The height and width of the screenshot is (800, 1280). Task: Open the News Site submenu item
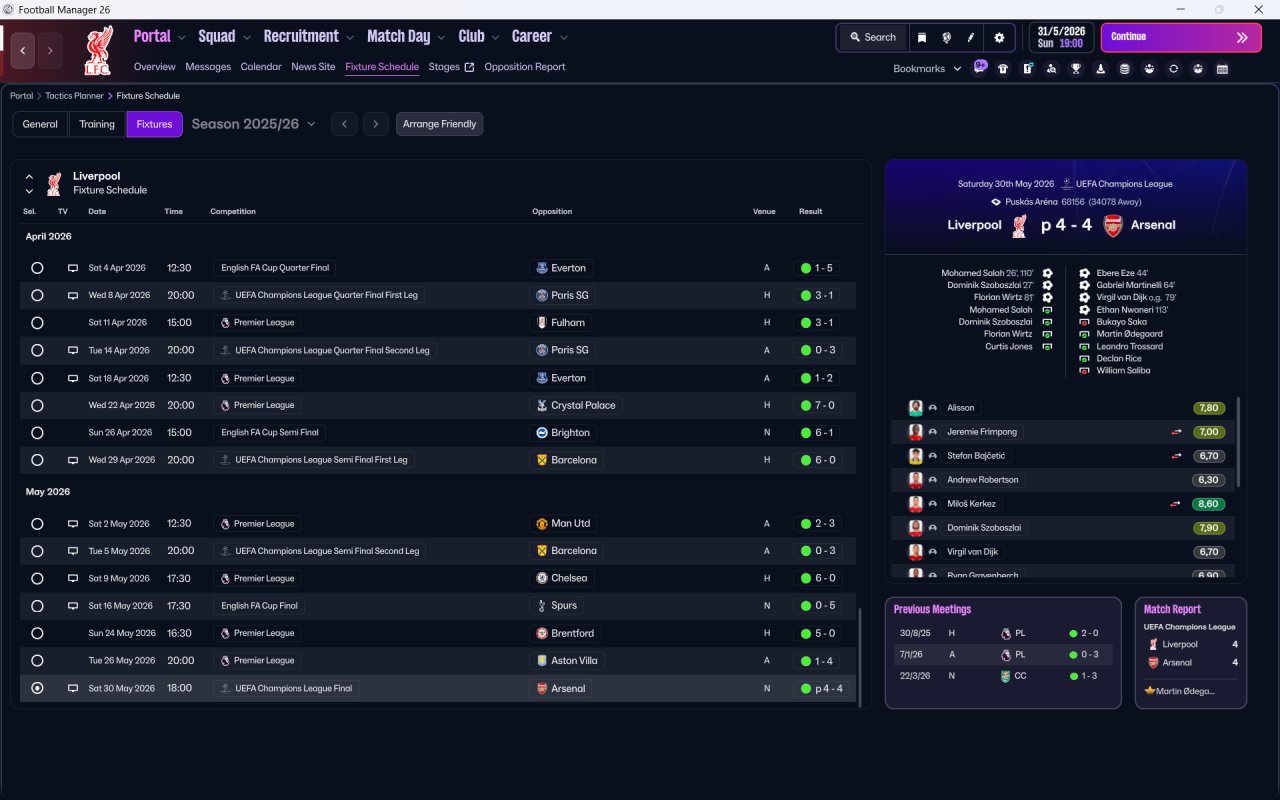pos(313,67)
